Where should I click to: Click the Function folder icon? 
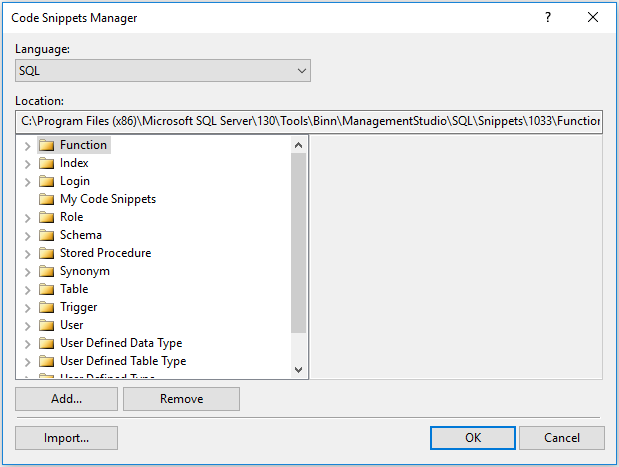coord(46,145)
